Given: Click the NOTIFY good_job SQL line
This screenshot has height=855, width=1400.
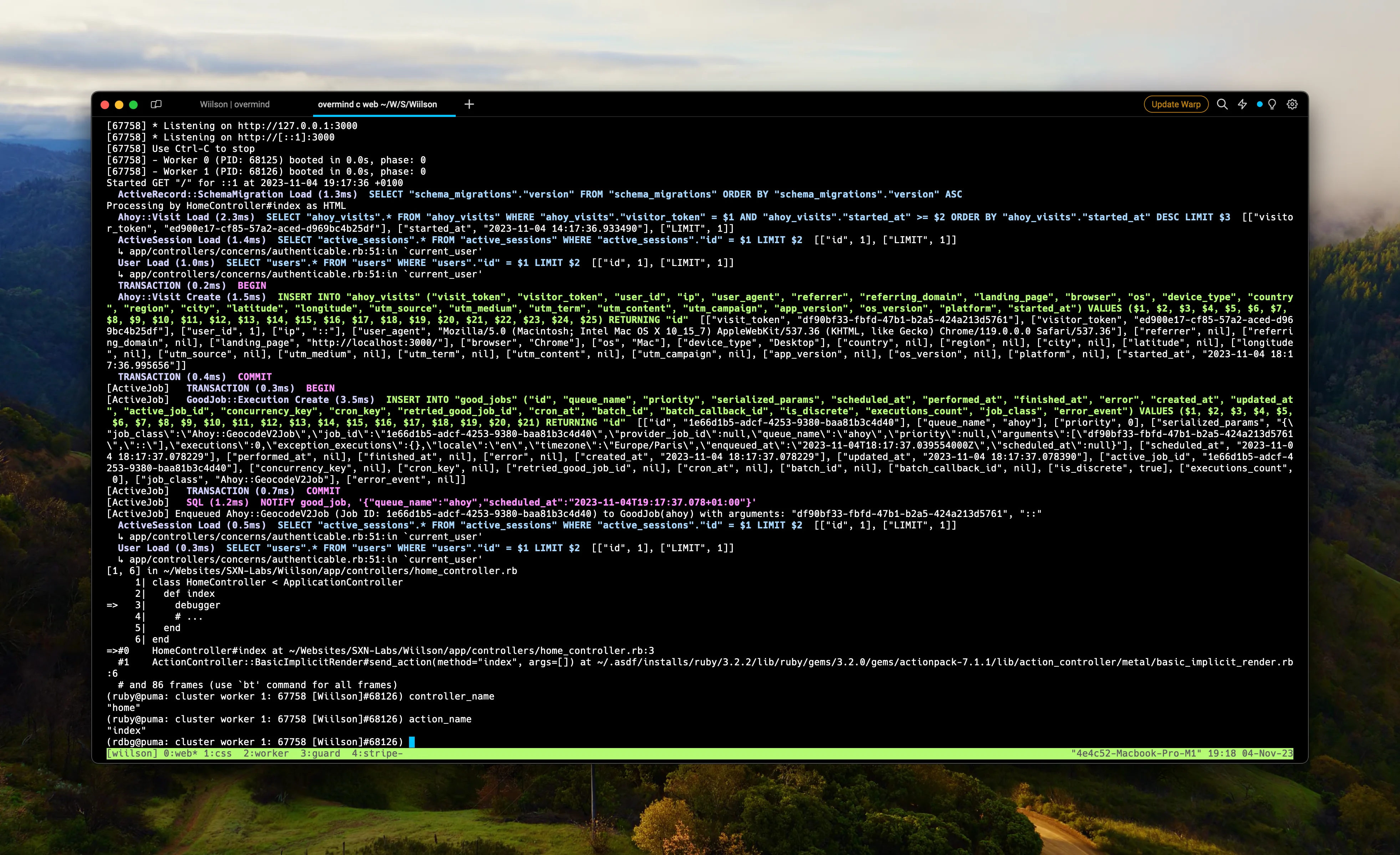Looking at the screenshot, I should pos(431,502).
